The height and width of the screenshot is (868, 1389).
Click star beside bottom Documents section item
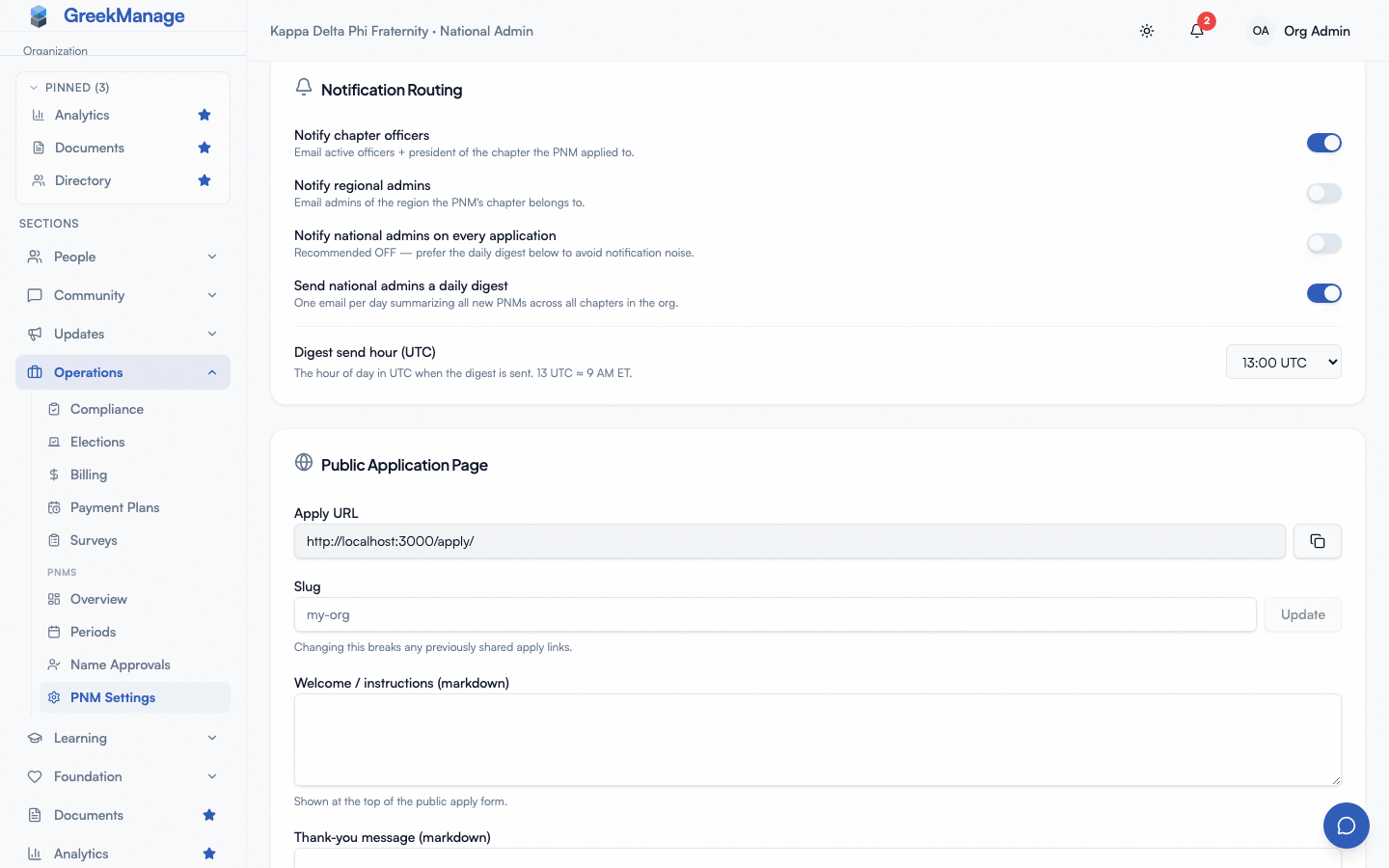pyautogui.click(x=209, y=815)
